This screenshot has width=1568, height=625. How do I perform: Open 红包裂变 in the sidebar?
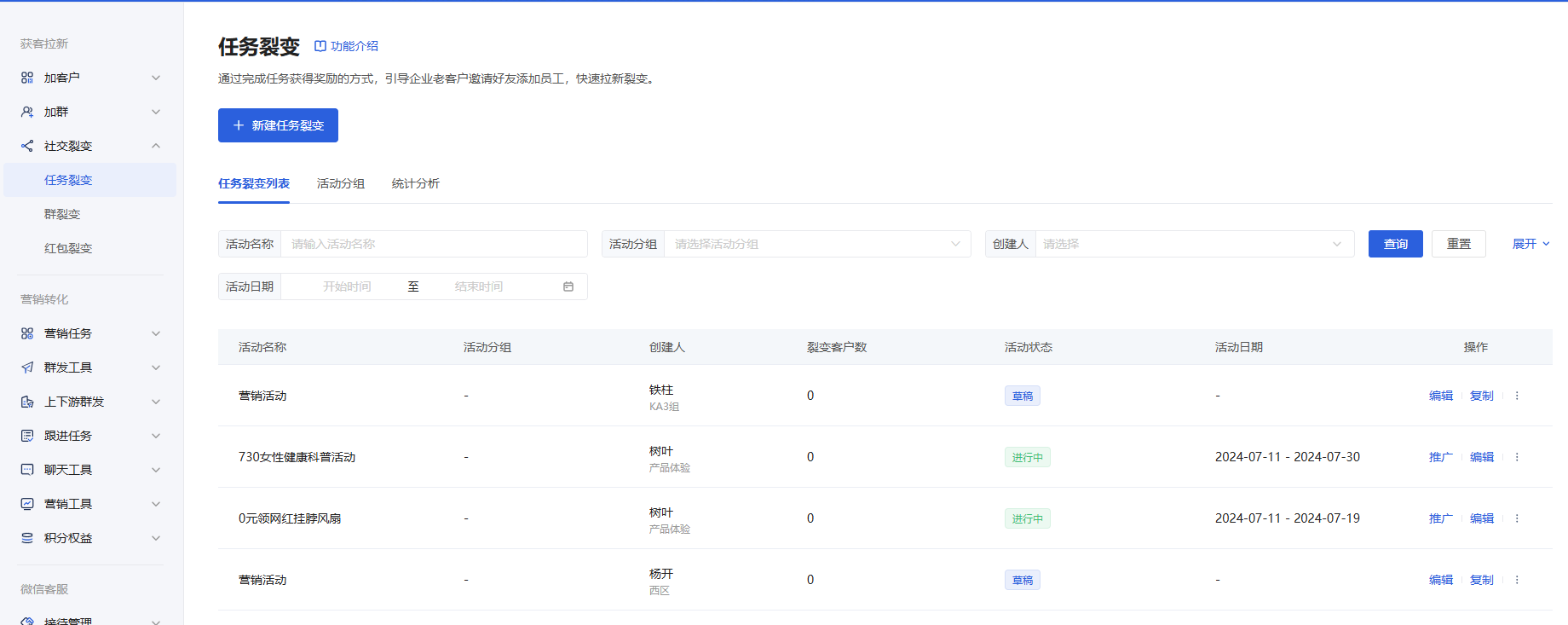[x=68, y=248]
